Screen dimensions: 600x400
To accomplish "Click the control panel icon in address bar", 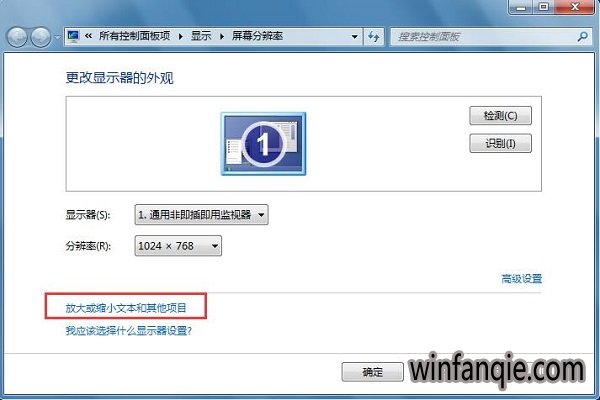I will [x=73, y=36].
